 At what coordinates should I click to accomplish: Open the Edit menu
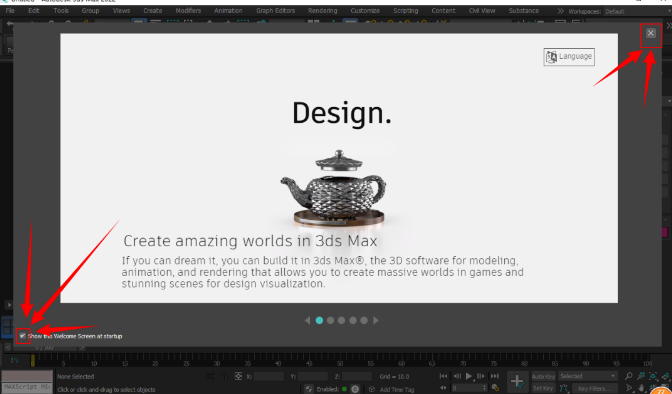(x=34, y=10)
